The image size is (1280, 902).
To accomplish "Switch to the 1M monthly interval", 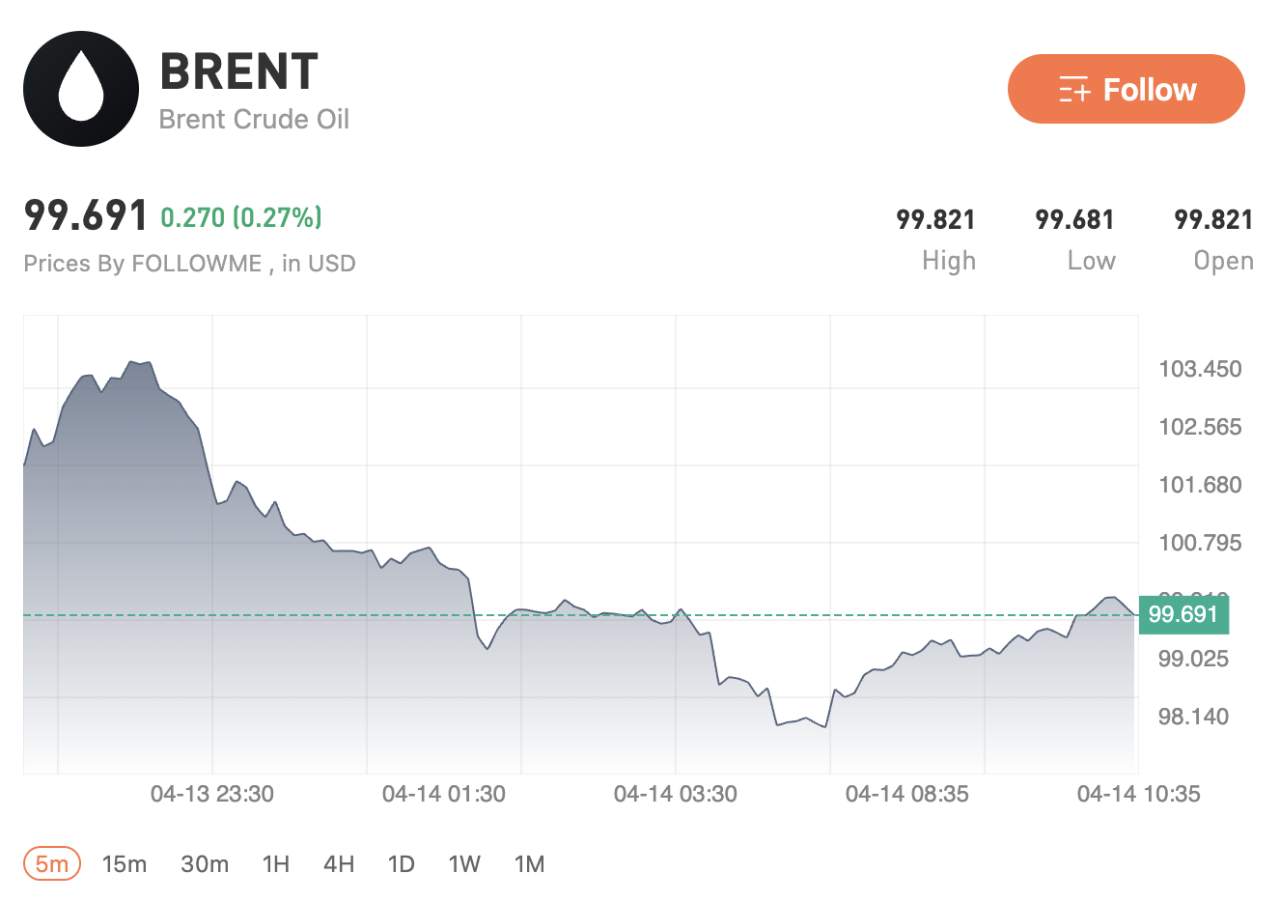I will pos(529,864).
